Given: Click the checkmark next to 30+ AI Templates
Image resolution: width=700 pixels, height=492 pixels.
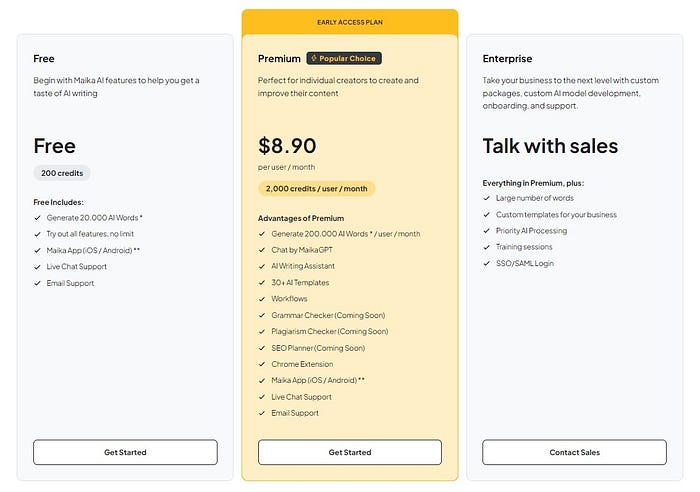Looking at the screenshot, I should click(x=262, y=282).
